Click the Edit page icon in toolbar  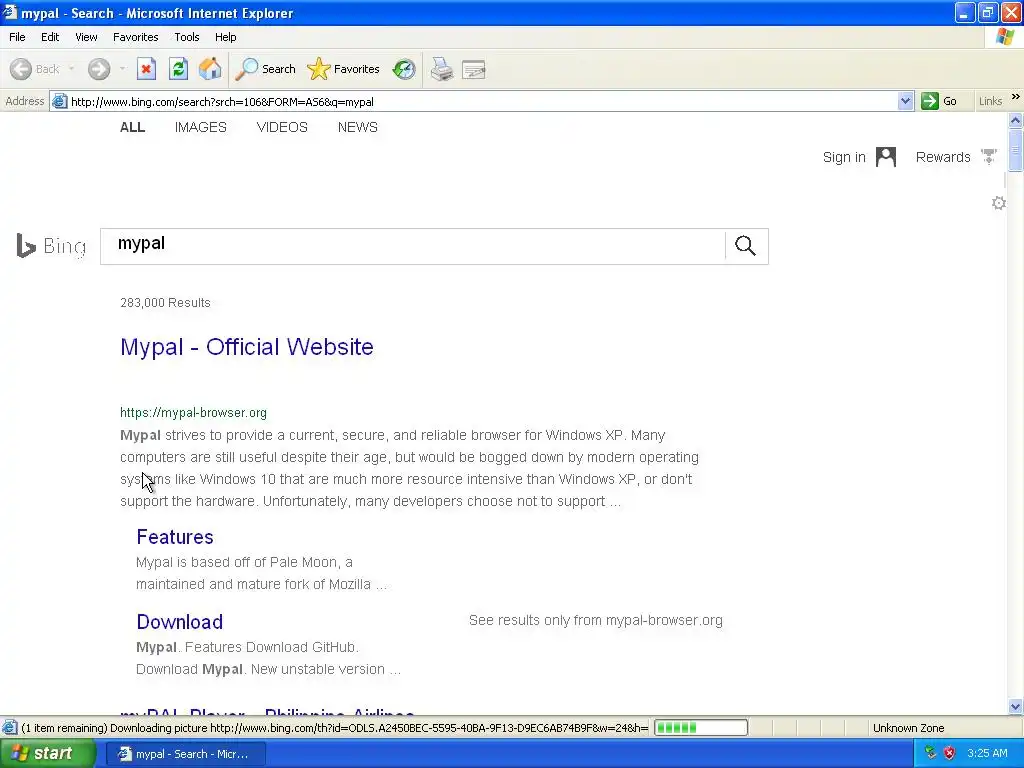(474, 69)
